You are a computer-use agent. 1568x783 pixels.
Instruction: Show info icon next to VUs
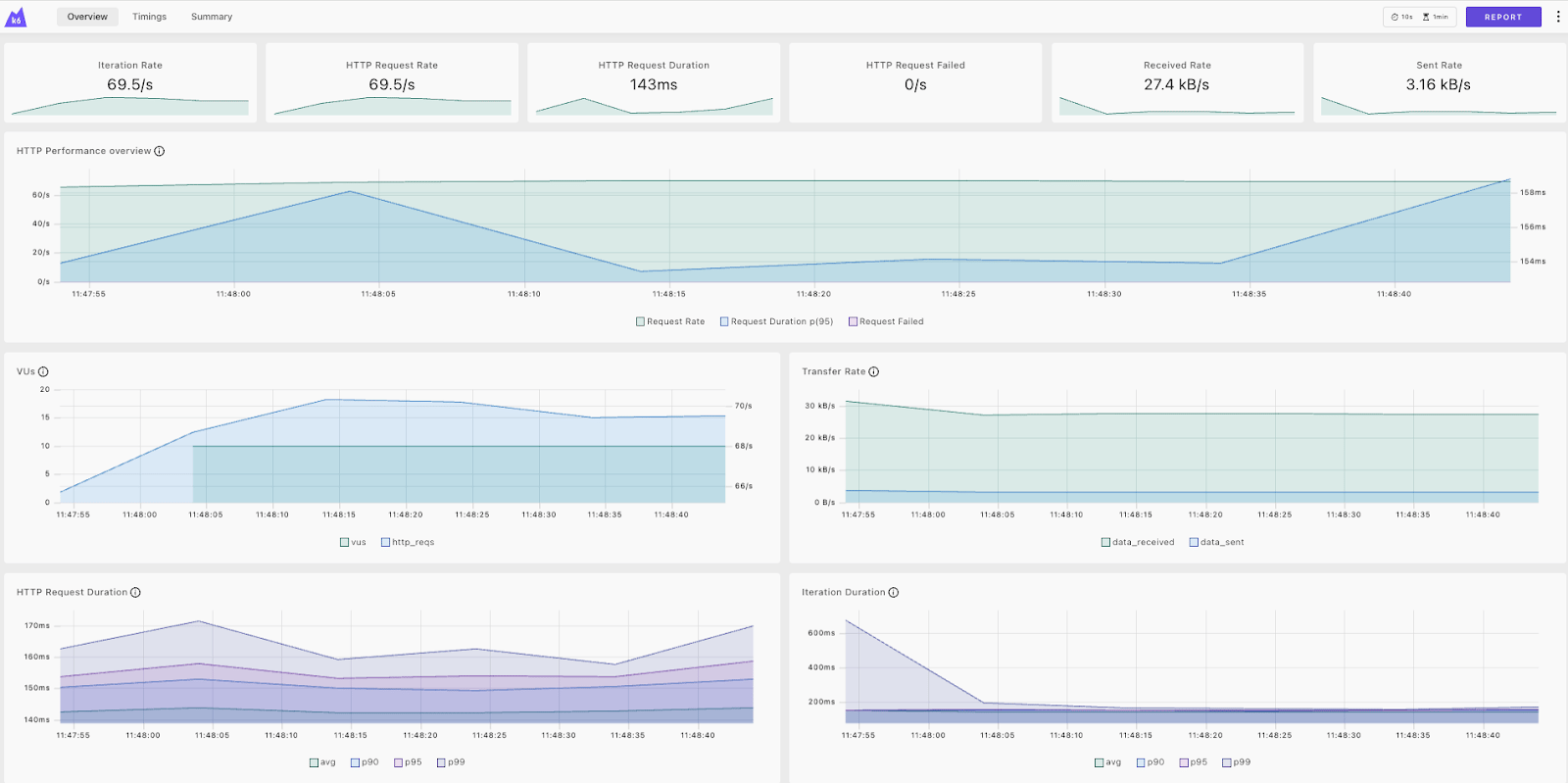[x=43, y=371]
